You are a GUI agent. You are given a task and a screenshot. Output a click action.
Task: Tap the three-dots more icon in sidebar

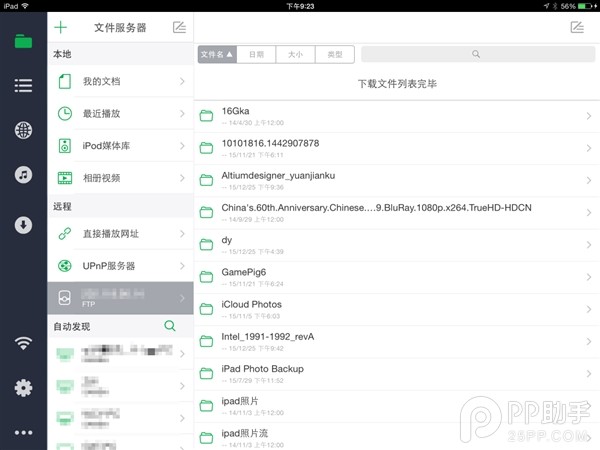point(23,433)
